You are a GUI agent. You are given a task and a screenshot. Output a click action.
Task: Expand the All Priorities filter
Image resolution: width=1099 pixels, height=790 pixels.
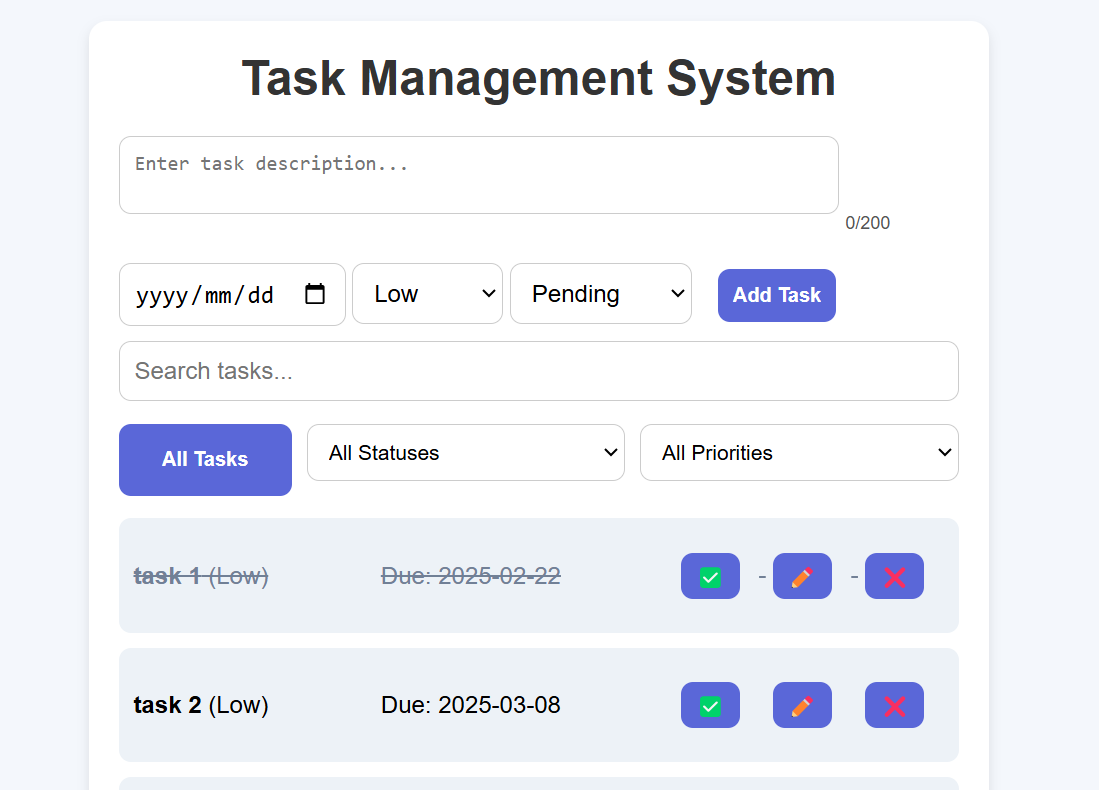[x=799, y=453]
